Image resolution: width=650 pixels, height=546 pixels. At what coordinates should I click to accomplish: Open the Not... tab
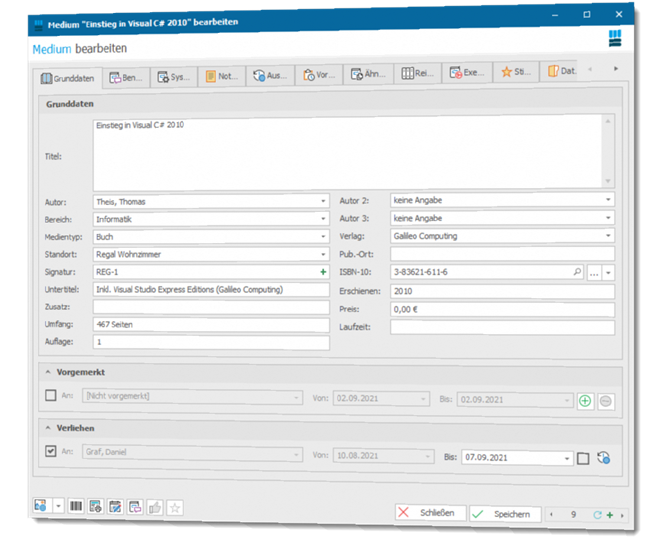(x=222, y=76)
